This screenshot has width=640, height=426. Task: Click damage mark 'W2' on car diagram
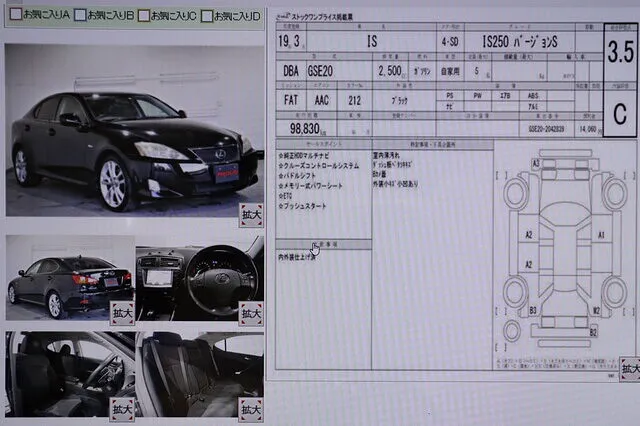click(x=596, y=311)
